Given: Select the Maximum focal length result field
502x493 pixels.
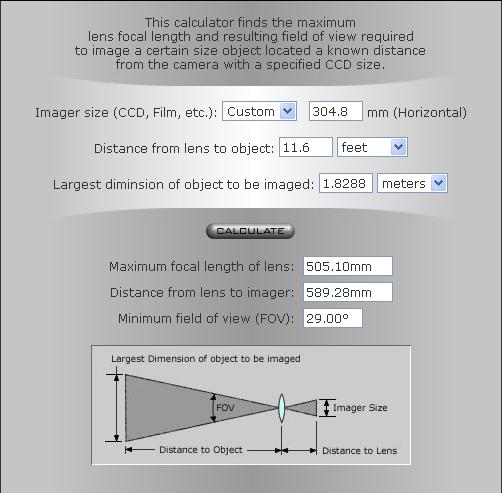Looking at the screenshot, I should coord(348,266).
